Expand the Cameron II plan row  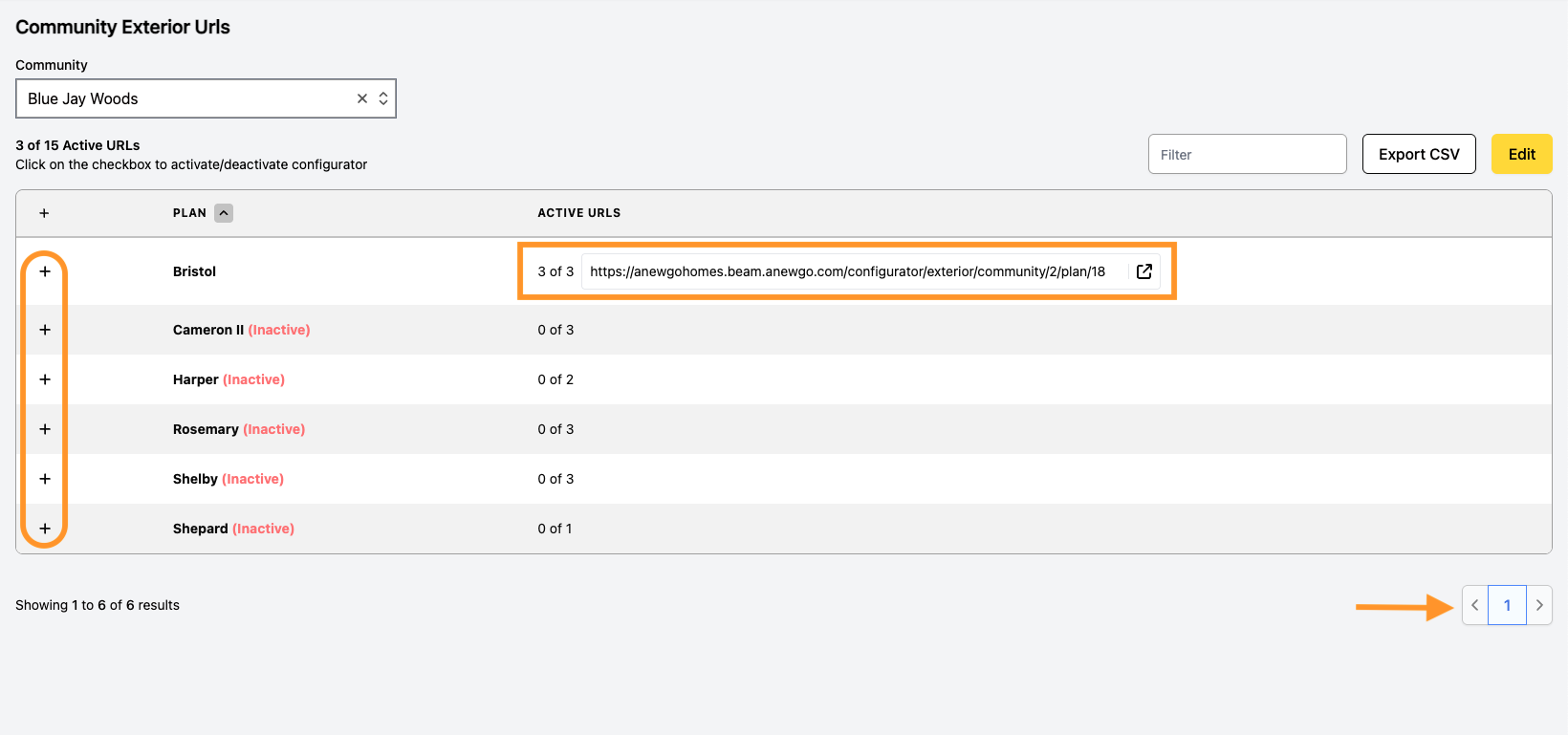45,330
